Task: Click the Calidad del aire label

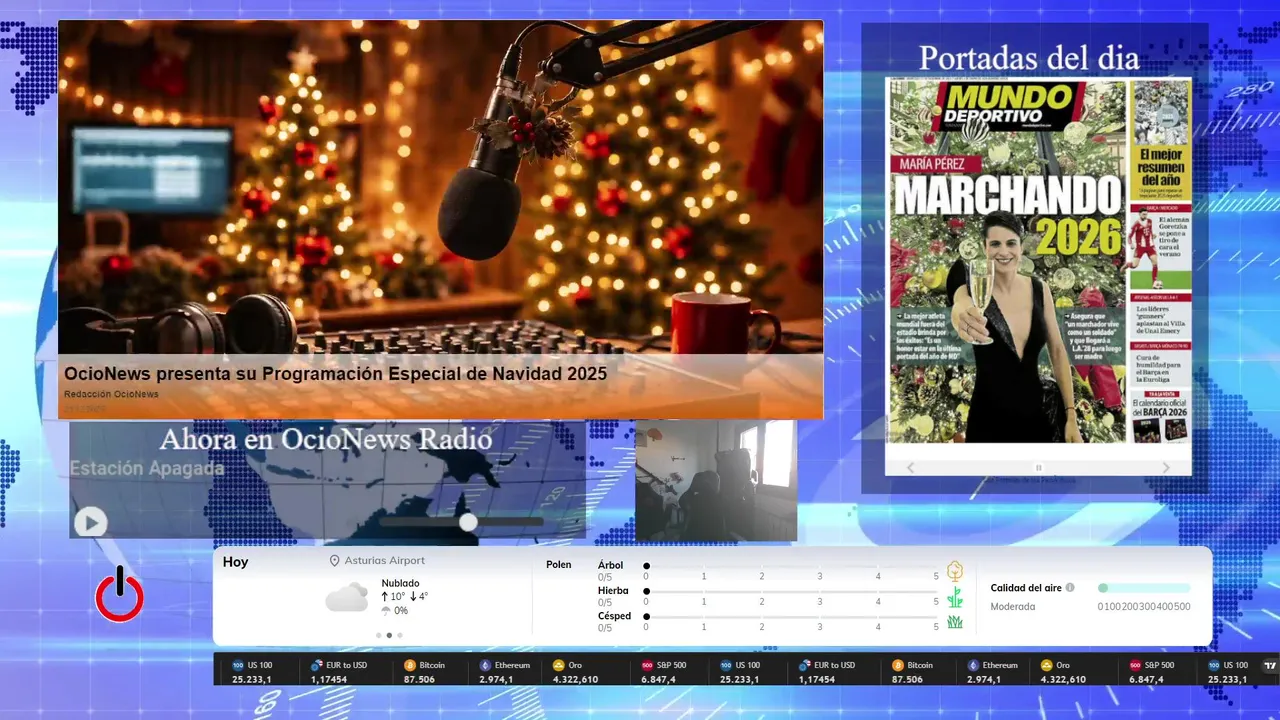Action: click(x=1026, y=588)
